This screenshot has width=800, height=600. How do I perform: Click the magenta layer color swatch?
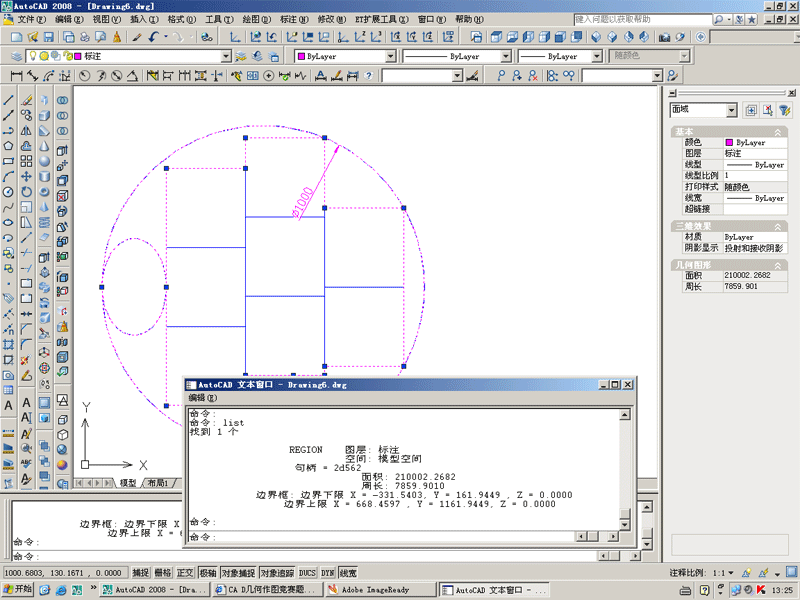click(x=78, y=56)
